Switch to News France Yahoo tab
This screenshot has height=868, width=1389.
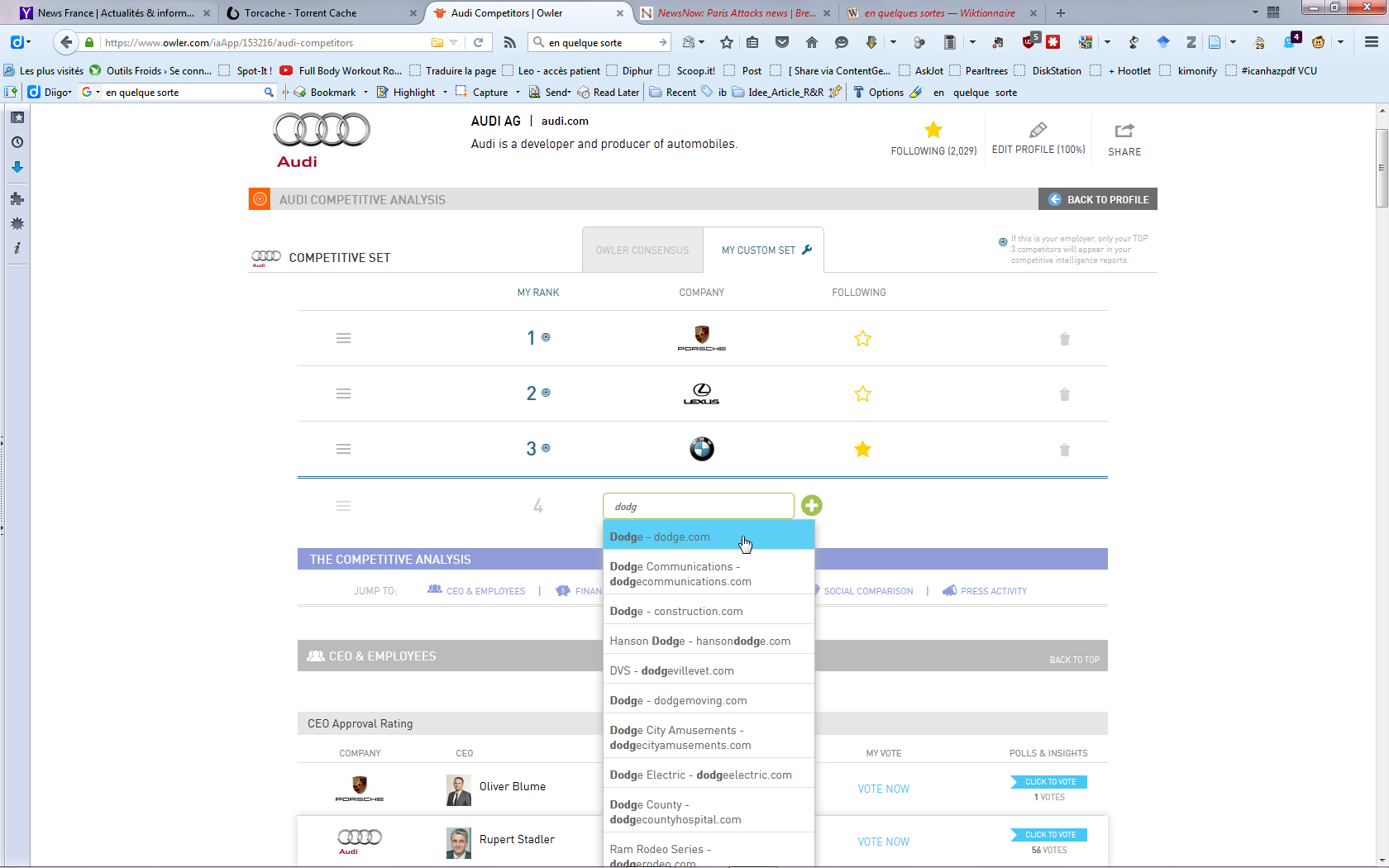114,12
